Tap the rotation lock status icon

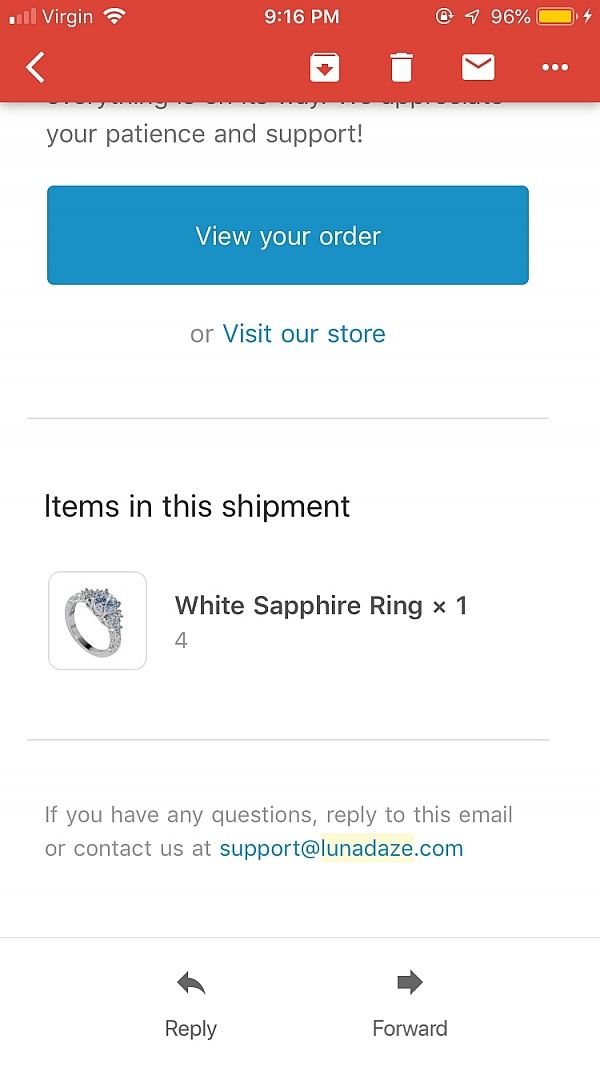(x=445, y=17)
